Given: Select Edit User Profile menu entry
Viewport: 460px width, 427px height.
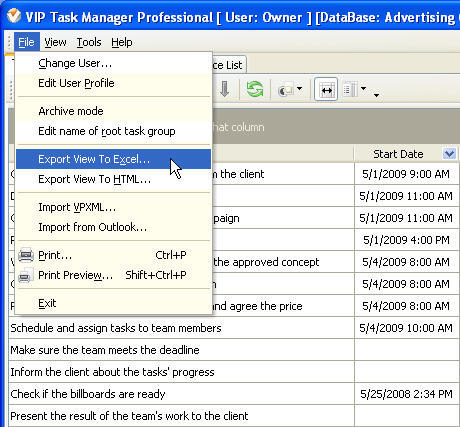Looking at the screenshot, I should [113, 83].
